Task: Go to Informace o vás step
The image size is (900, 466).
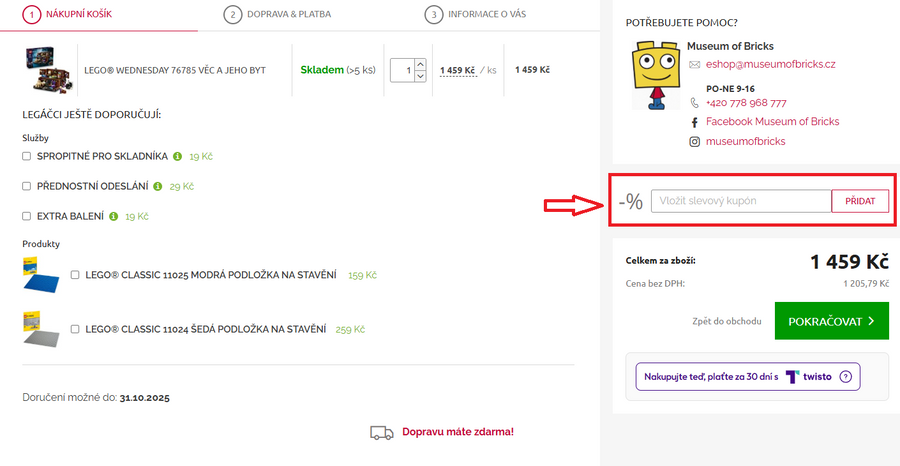Action: point(475,14)
